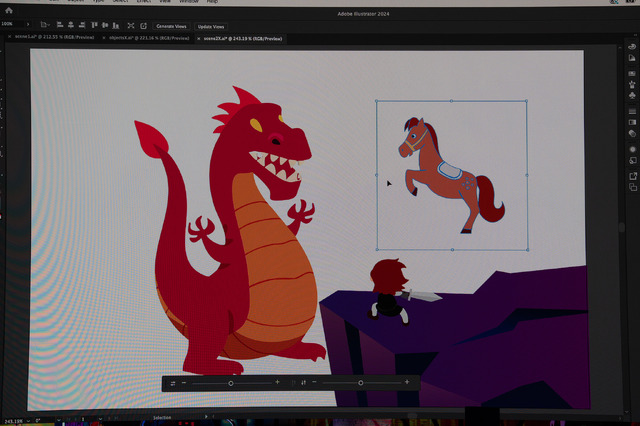640x426 pixels.
Task: Click the vertical align top icon
Action: tap(94, 25)
